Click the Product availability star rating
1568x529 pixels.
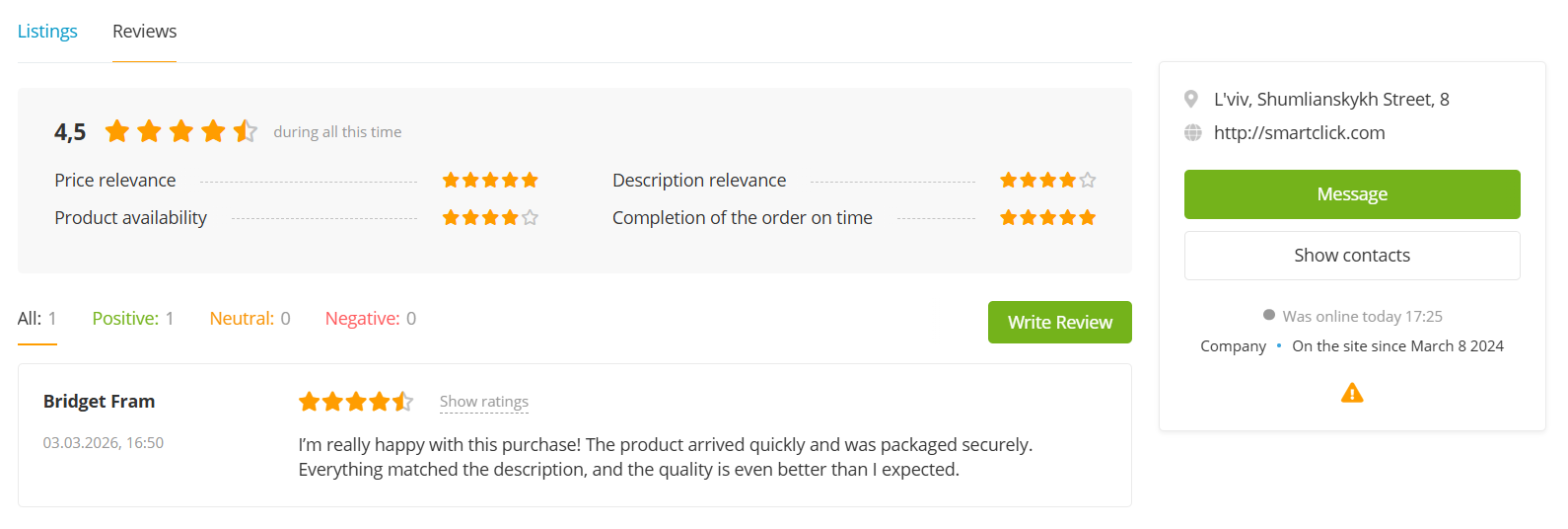[x=490, y=217]
